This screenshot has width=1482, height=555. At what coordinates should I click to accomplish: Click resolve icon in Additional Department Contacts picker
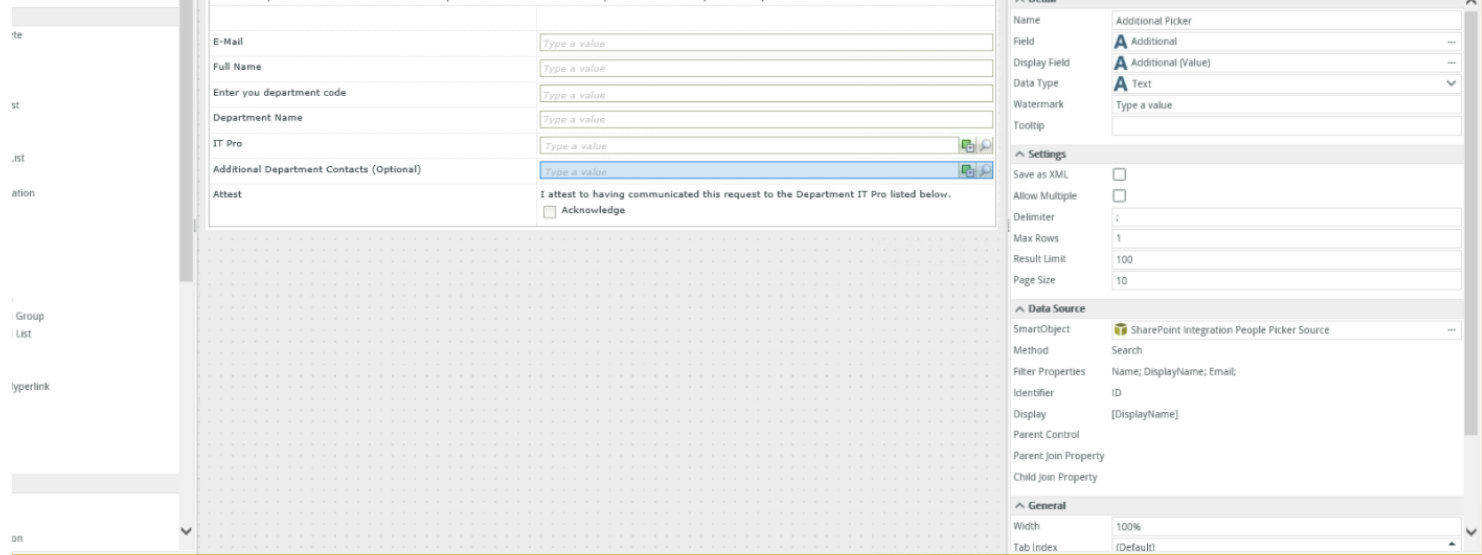pos(967,171)
